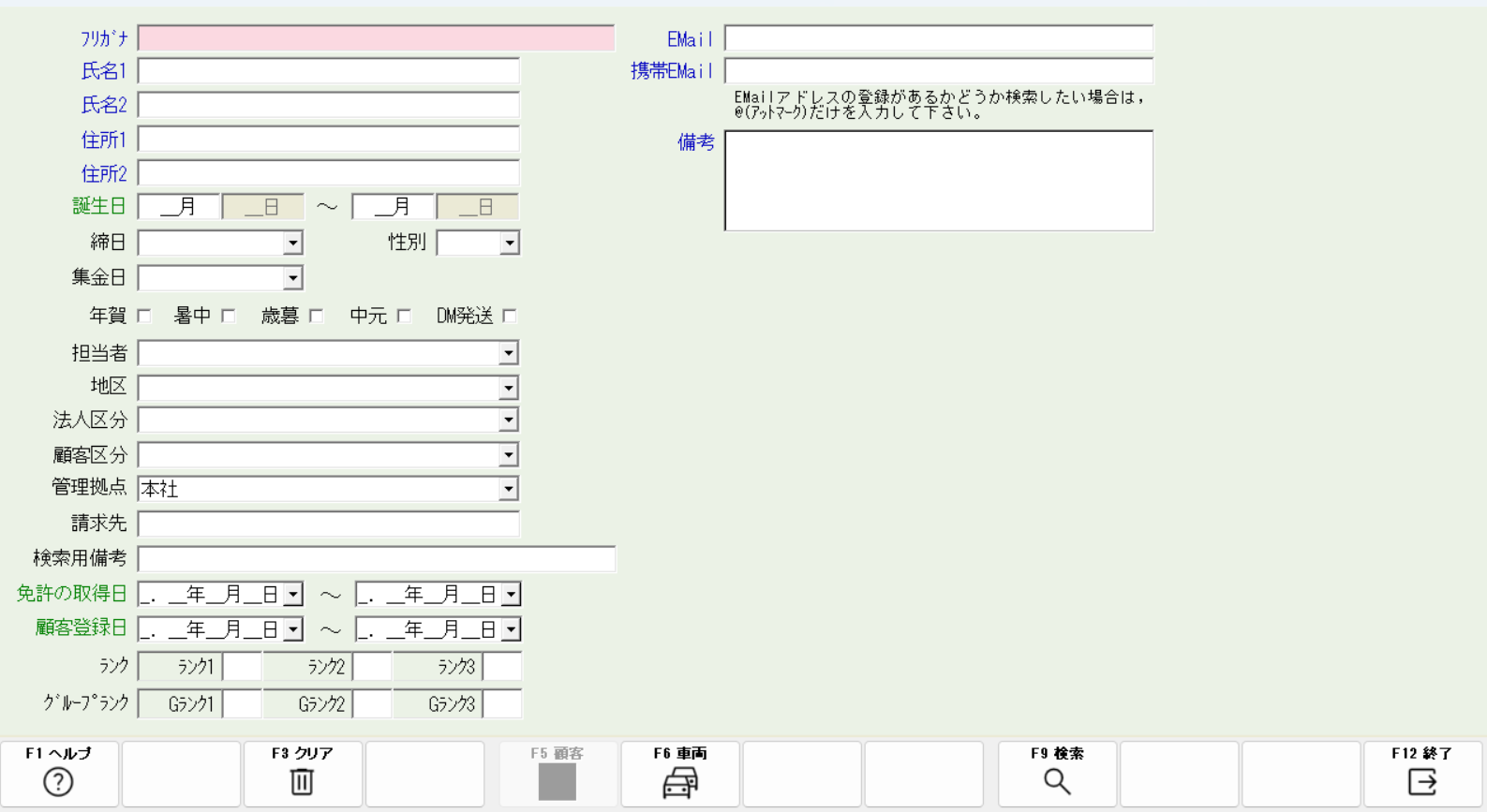Exit using the F12 終了 icon

pos(1422,781)
